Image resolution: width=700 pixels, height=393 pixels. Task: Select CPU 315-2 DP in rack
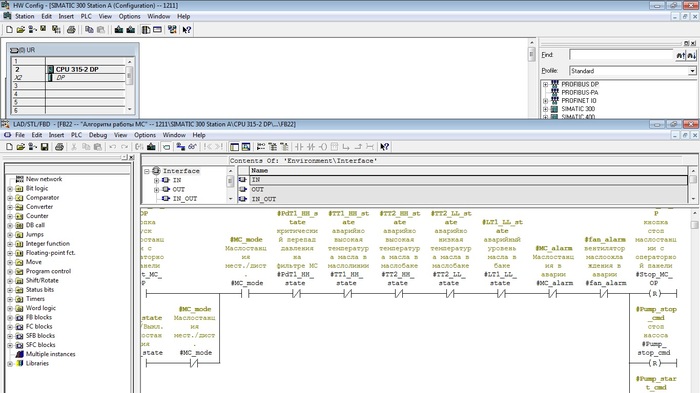[85, 69]
